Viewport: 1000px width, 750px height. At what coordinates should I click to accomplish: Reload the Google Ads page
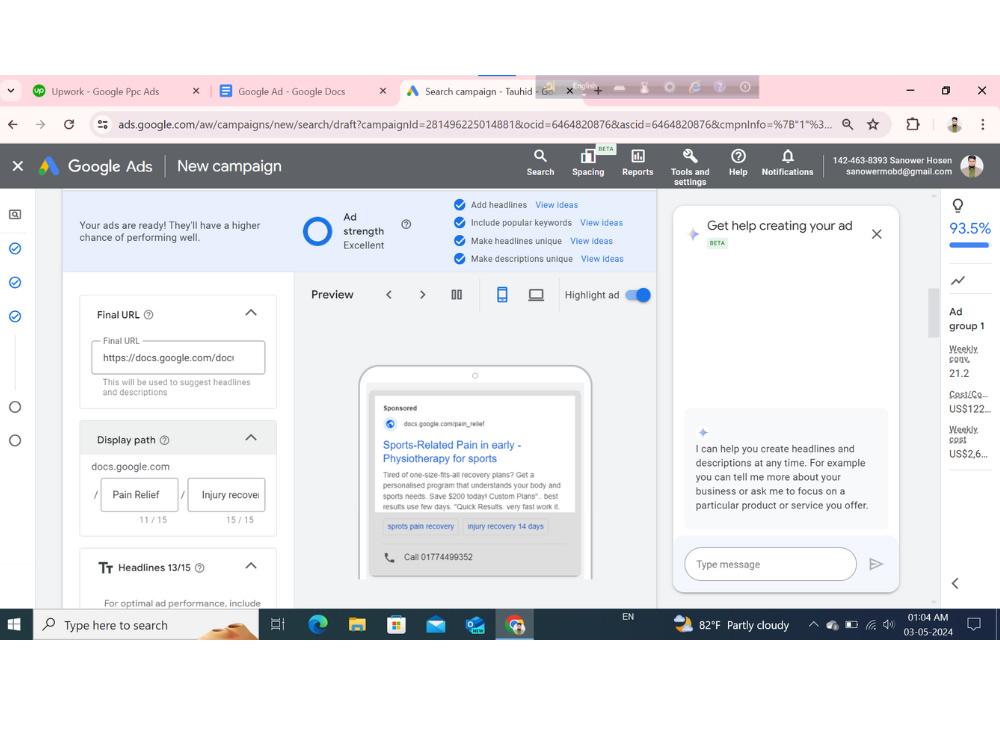(x=69, y=124)
